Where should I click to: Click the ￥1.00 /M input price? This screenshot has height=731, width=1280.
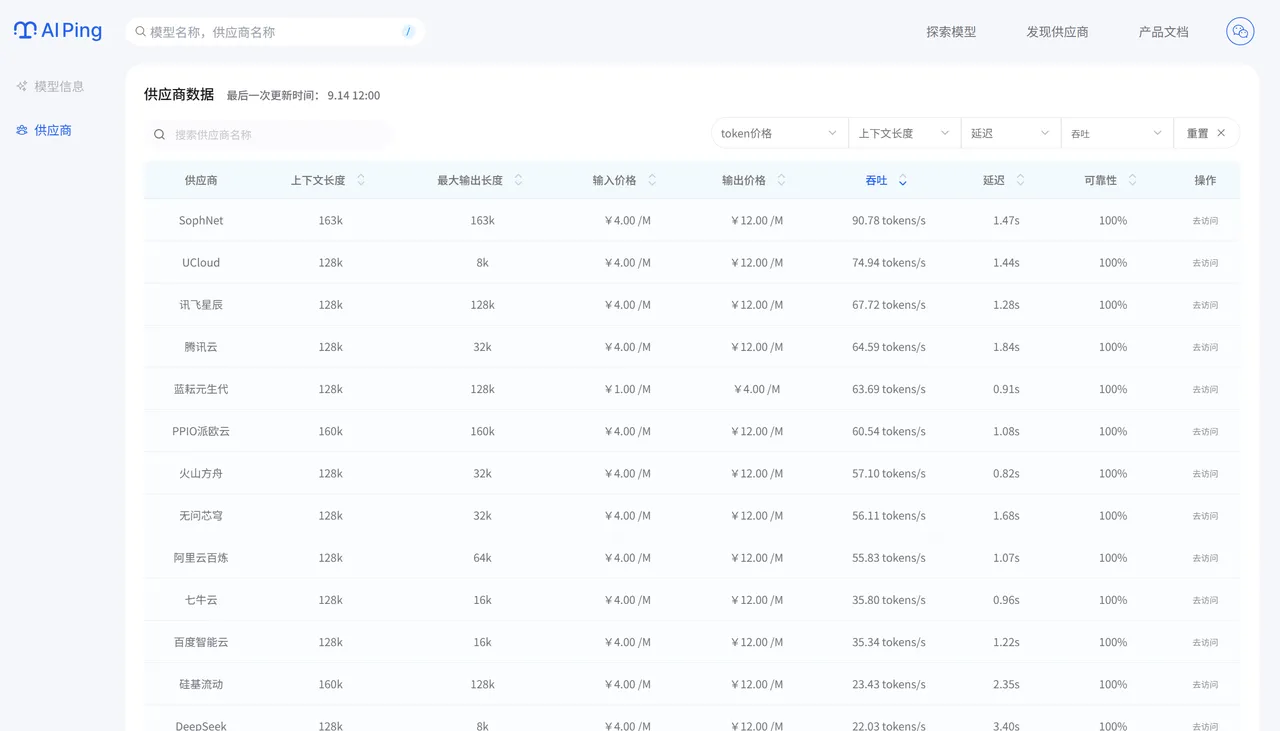click(627, 389)
